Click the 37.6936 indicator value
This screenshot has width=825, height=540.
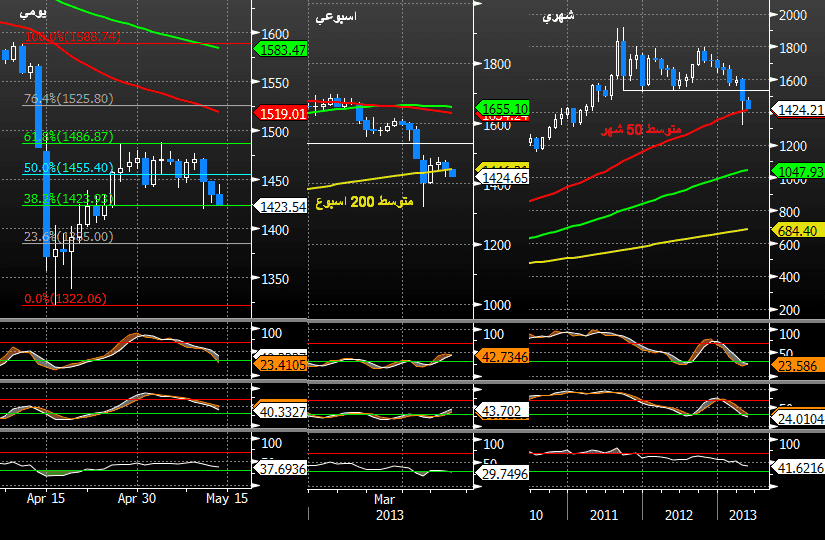280,468
